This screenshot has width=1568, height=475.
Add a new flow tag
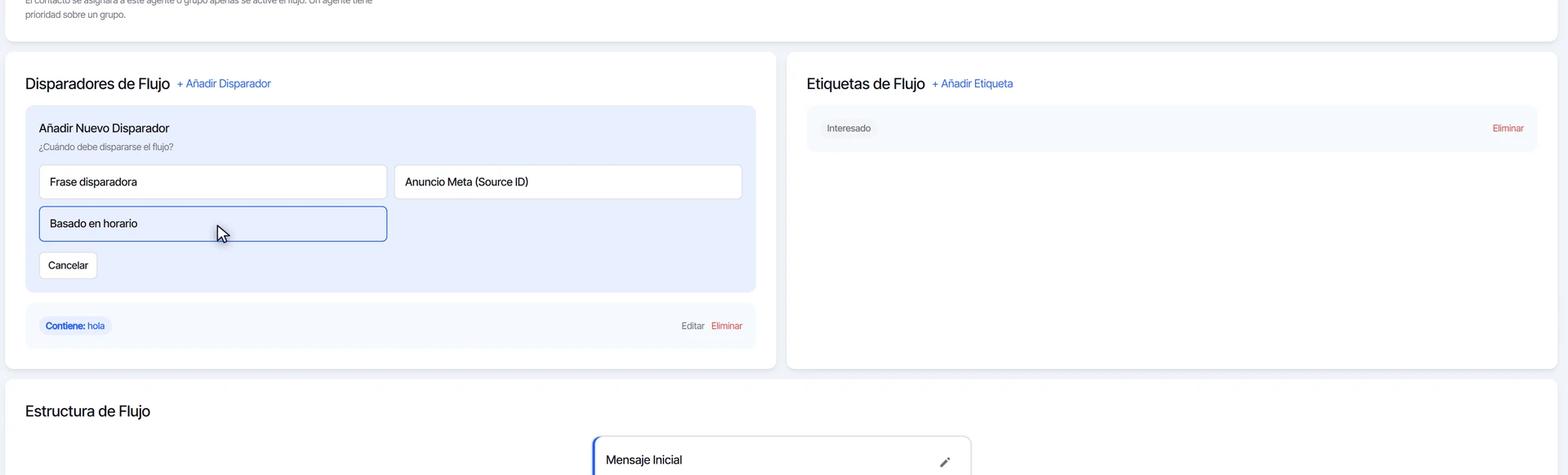(973, 84)
